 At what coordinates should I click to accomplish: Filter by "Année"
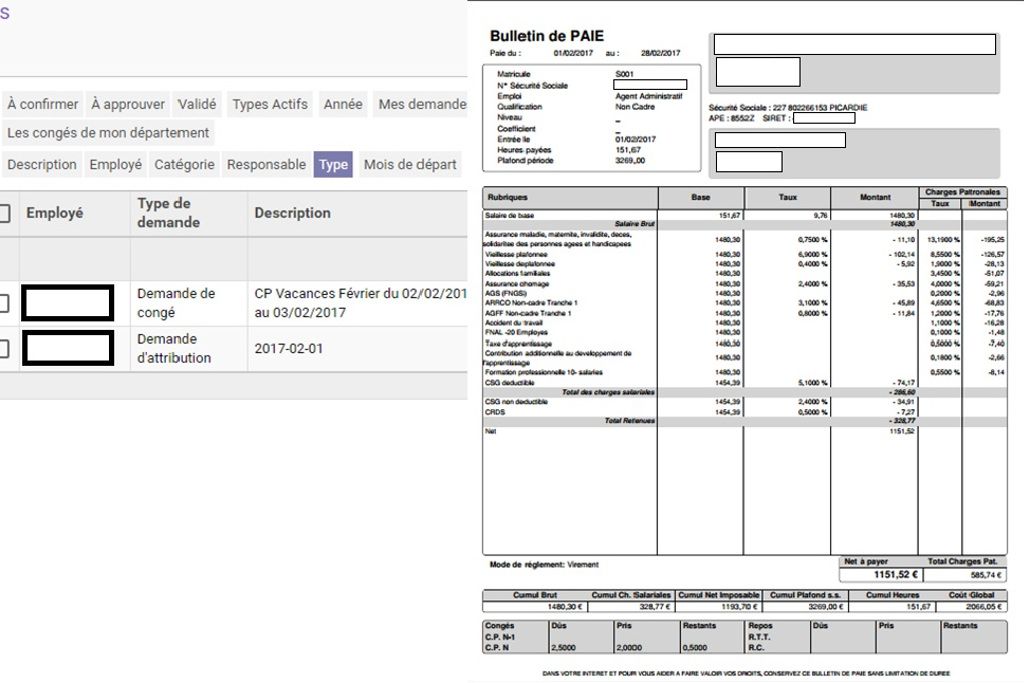343,104
